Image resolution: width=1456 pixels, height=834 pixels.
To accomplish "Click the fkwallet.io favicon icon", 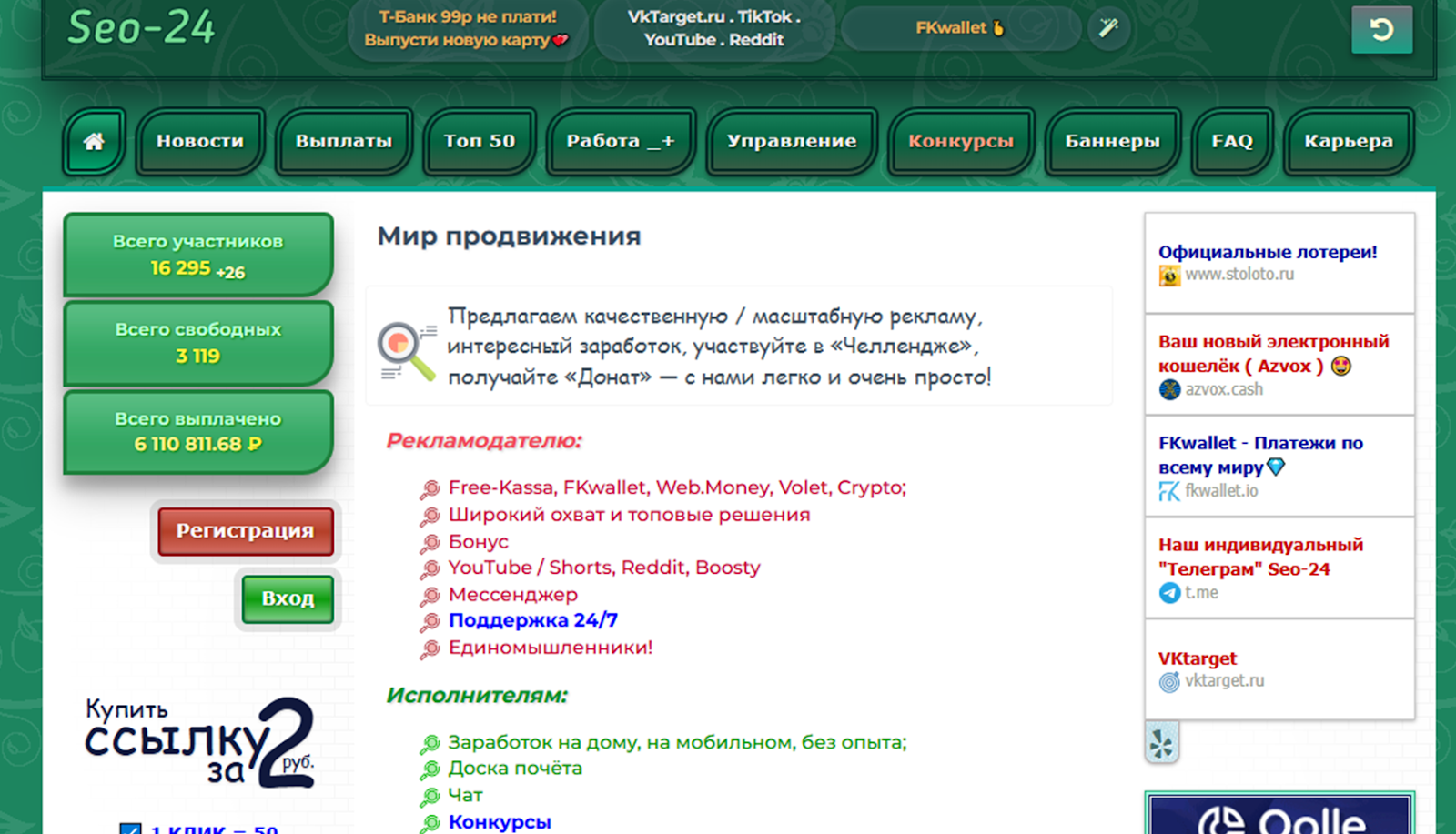I will pos(1169,492).
